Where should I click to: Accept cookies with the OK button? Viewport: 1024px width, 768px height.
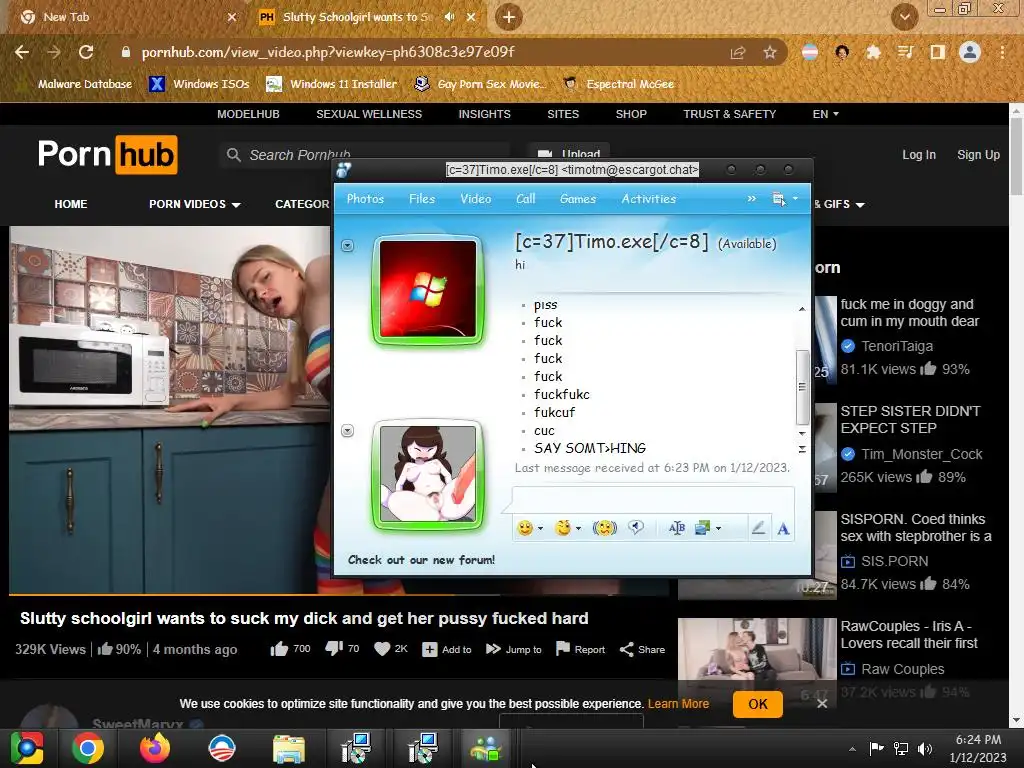coord(758,704)
